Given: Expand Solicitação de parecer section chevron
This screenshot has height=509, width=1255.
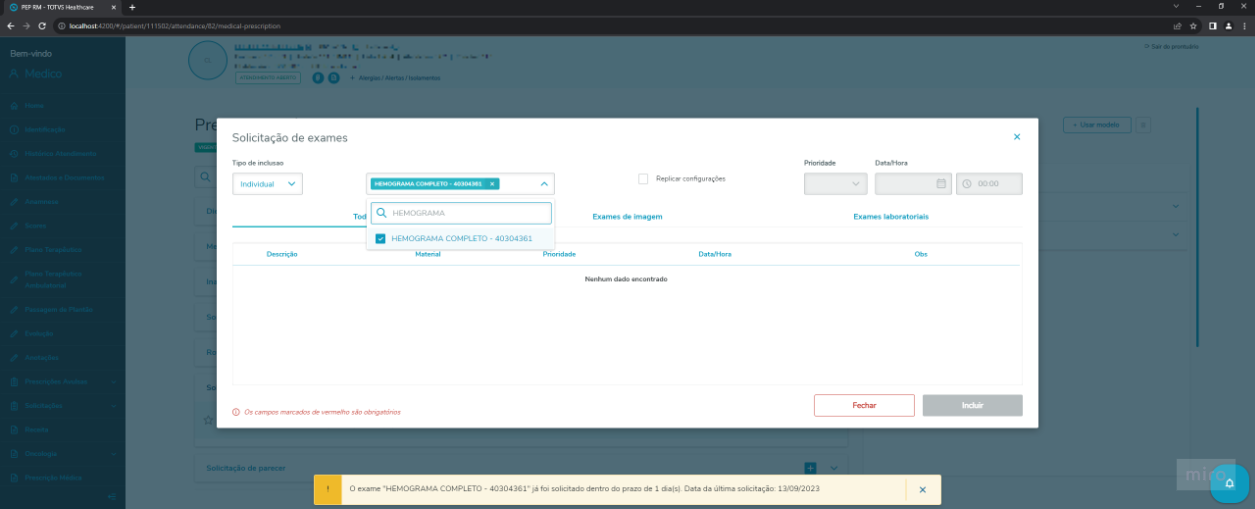Looking at the screenshot, I should coord(833,468).
